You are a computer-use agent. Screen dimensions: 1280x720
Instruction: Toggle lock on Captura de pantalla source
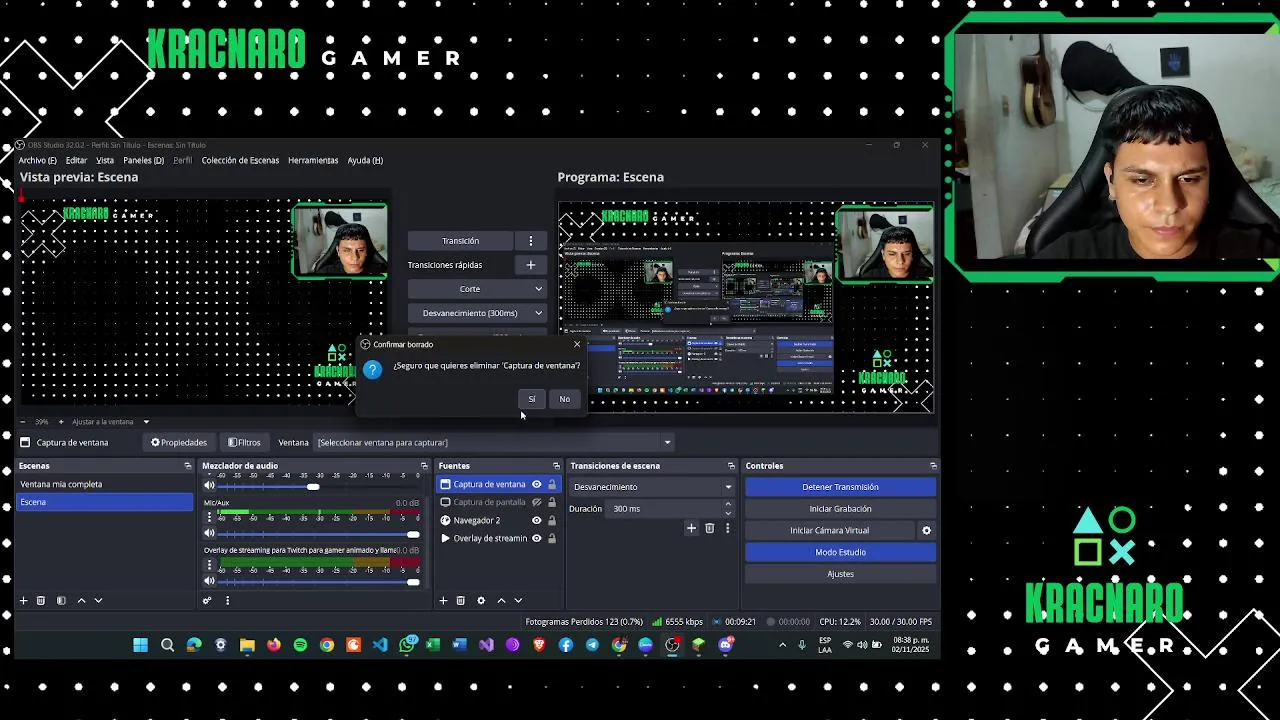[551, 502]
